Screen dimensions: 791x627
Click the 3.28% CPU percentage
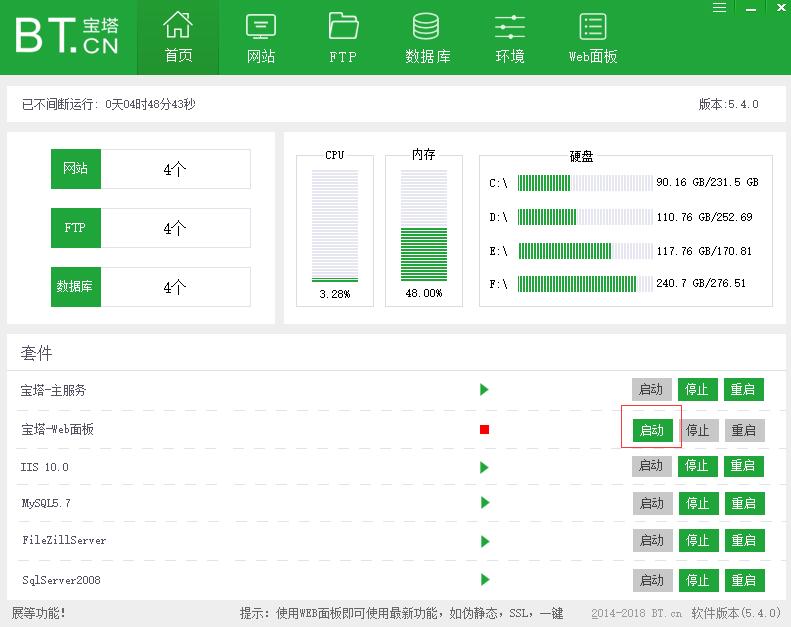click(x=334, y=294)
